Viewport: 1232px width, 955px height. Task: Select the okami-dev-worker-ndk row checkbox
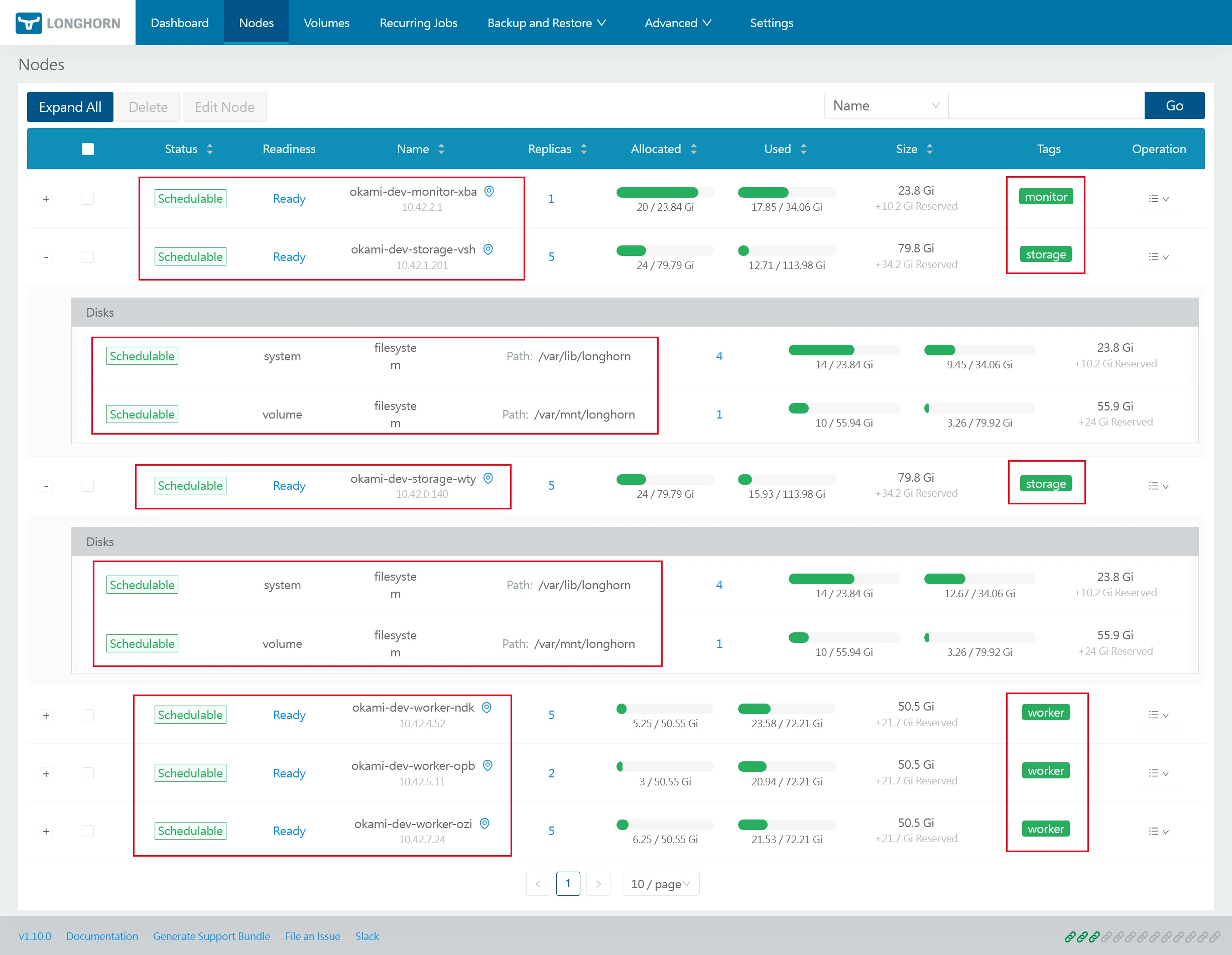[x=87, y=715]
